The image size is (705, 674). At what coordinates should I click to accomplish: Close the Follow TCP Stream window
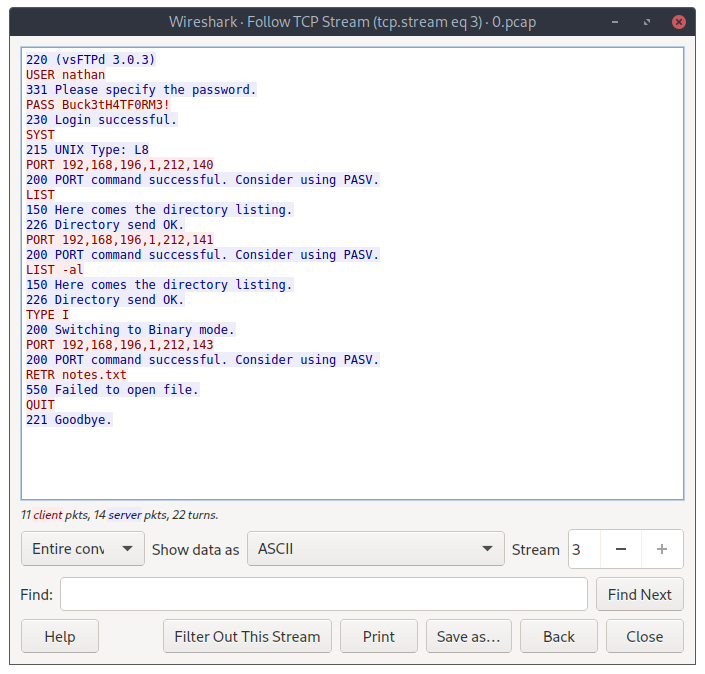(678, 22)
